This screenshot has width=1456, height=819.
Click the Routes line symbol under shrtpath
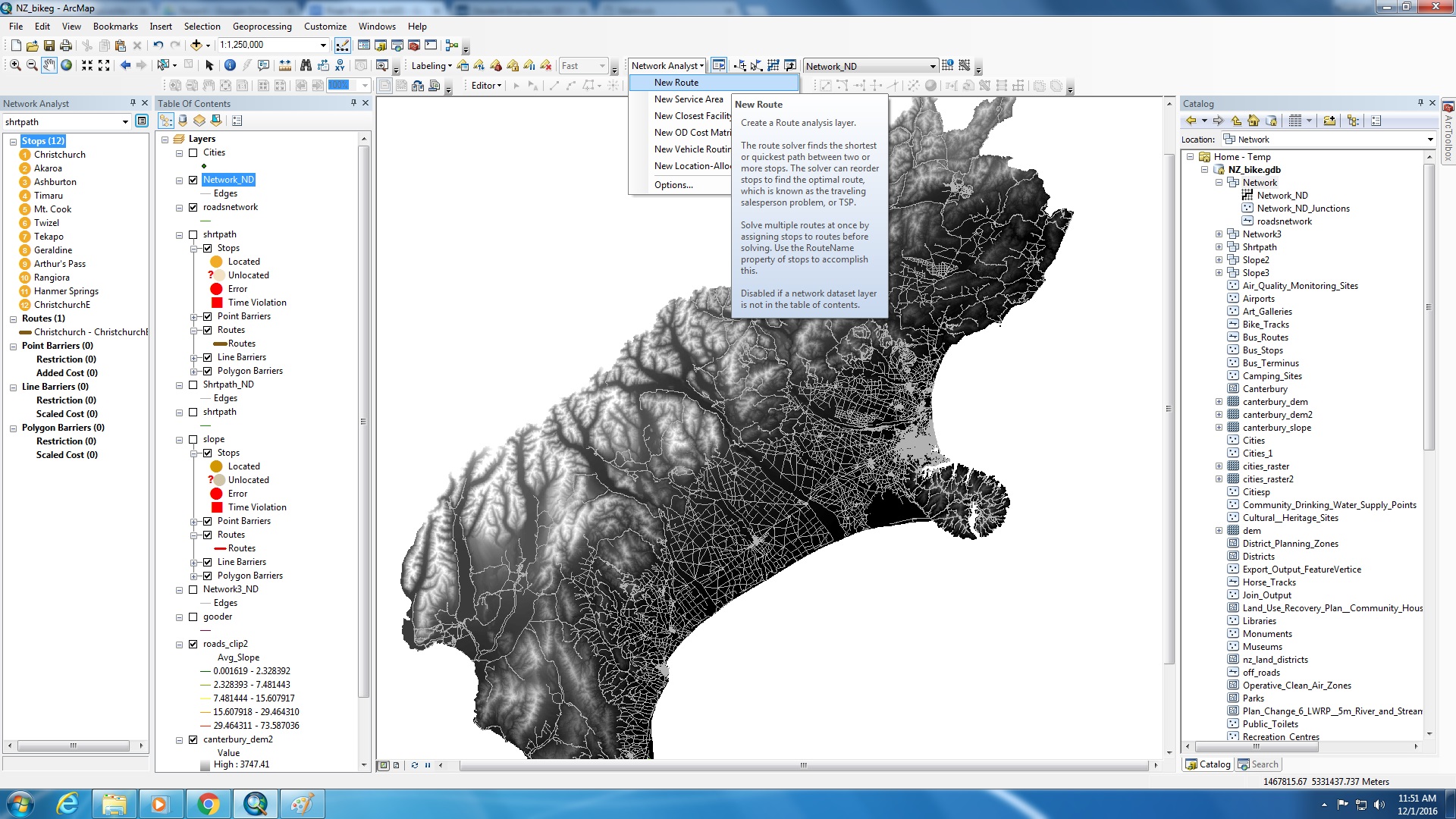coord(221,344)
